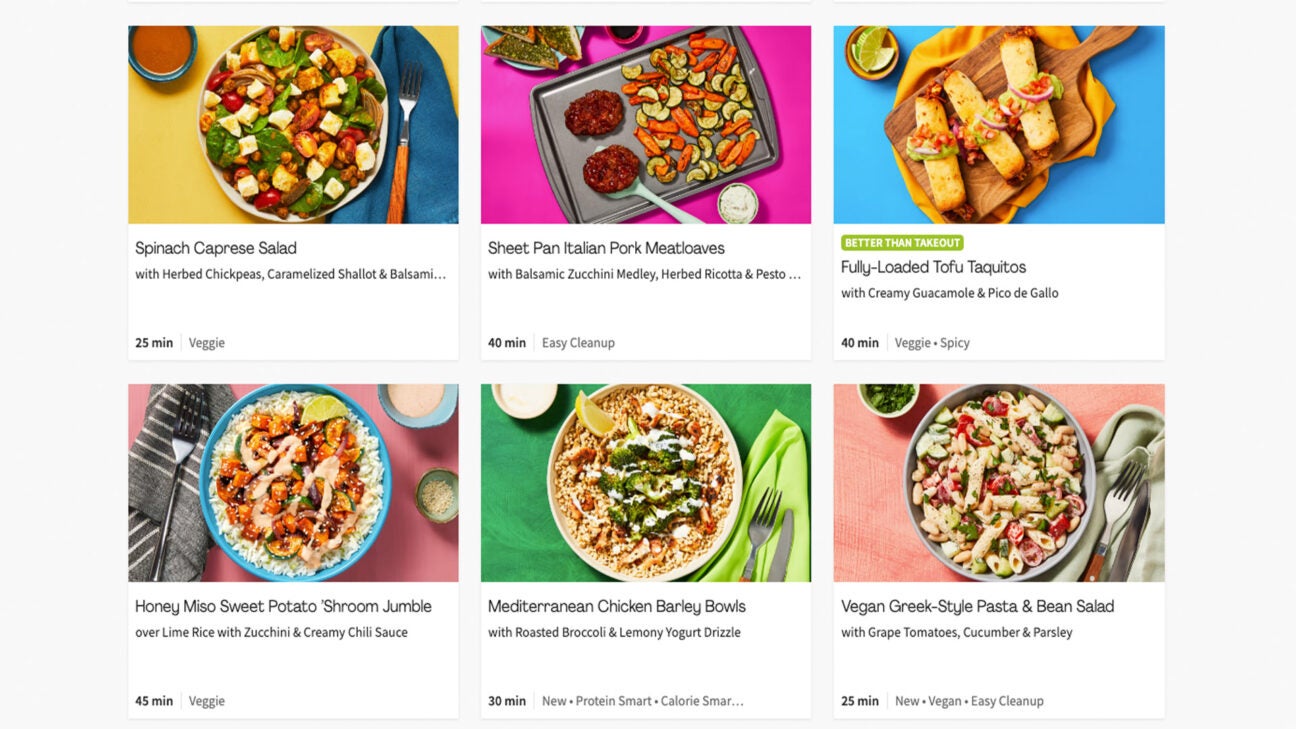
Task: Open the Honey Miso Sweet Potato 'Shroom Jumble recipe
Action: click(283, 605)
